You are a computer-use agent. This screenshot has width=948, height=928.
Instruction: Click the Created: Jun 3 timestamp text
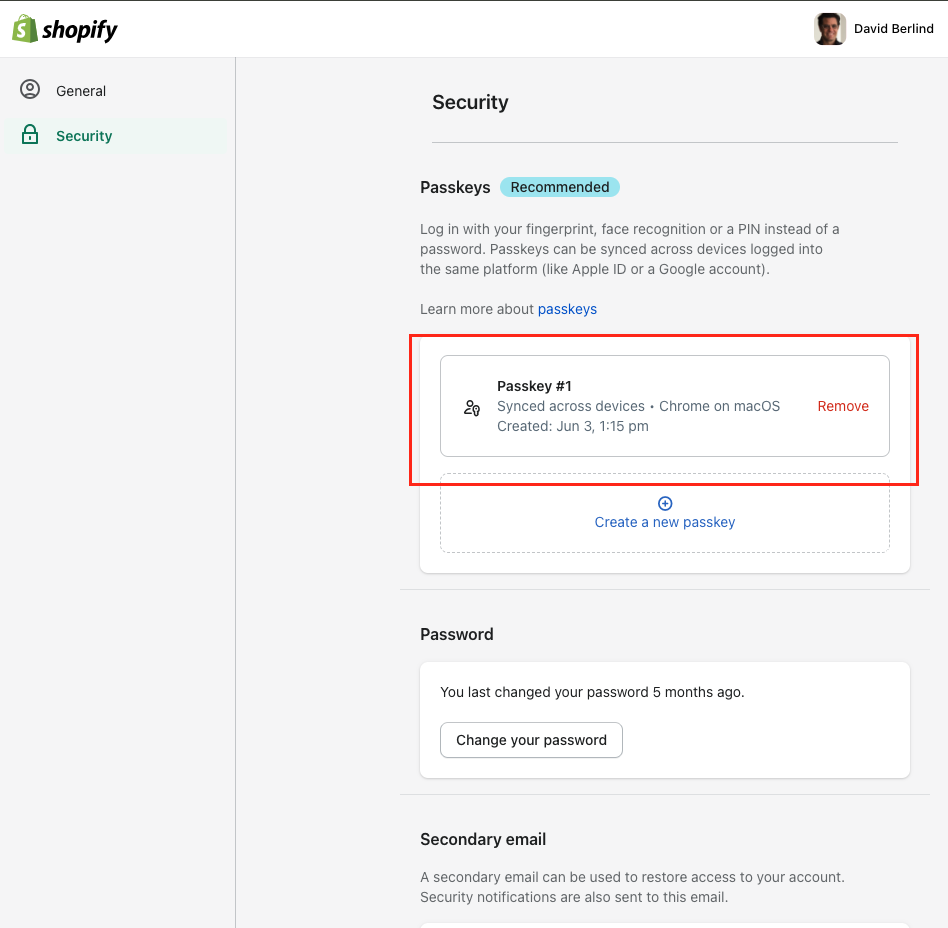572,425
